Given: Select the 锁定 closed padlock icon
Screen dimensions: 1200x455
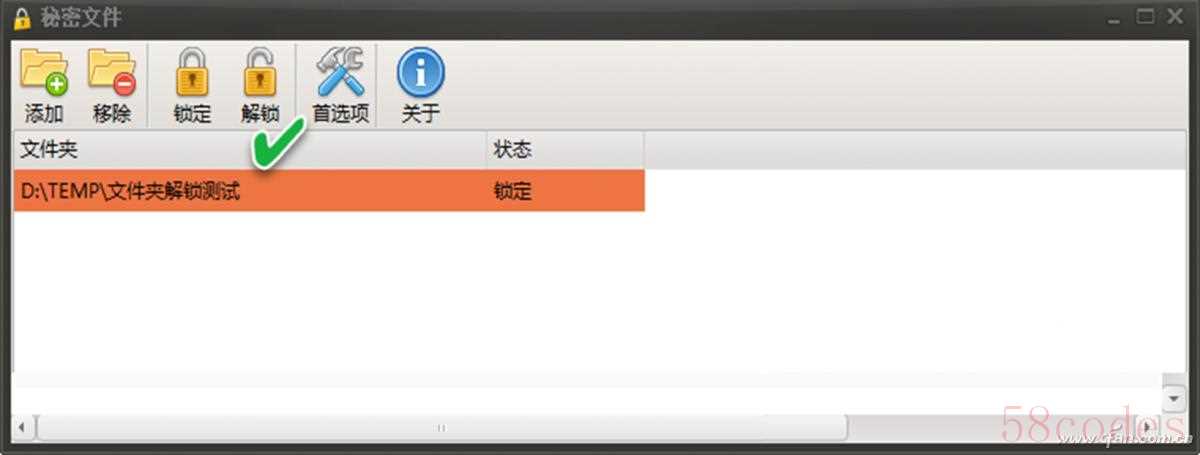Looking at the screenshot, I should pyautogui.click(x=192, y=74).
